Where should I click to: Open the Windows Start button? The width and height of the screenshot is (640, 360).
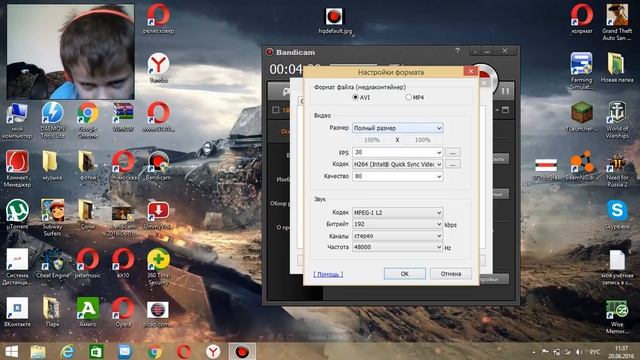[x=11, y=351]
